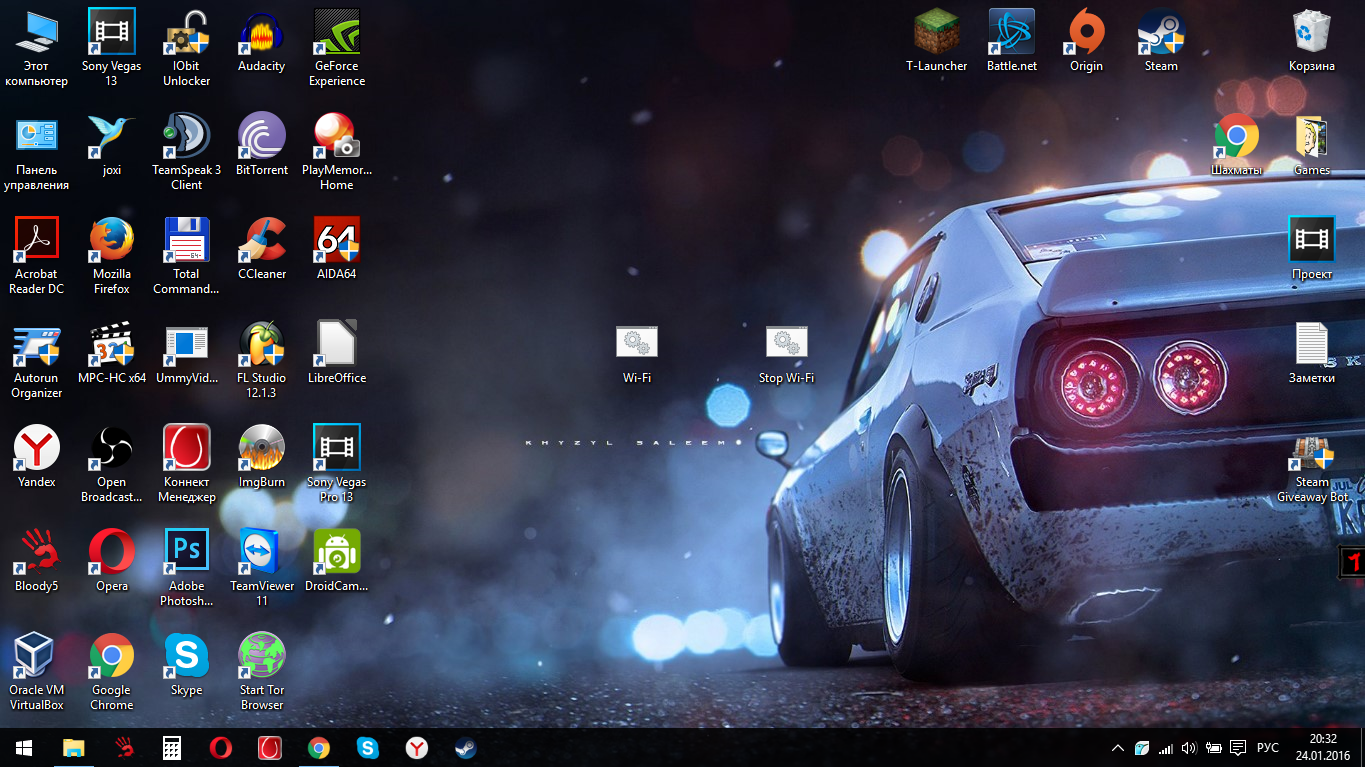Show hidden system tray icons
Screen dimensions: 1365x767
pyautogui.click(x=1118, y=748)
